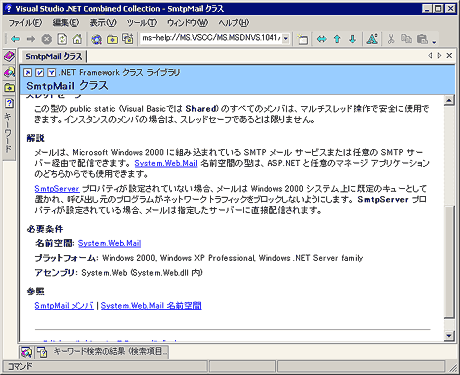Image resolution: width=460 pixels, height=375 pixels.
Task: Open the ツール menu
Action: click(141, 23)
